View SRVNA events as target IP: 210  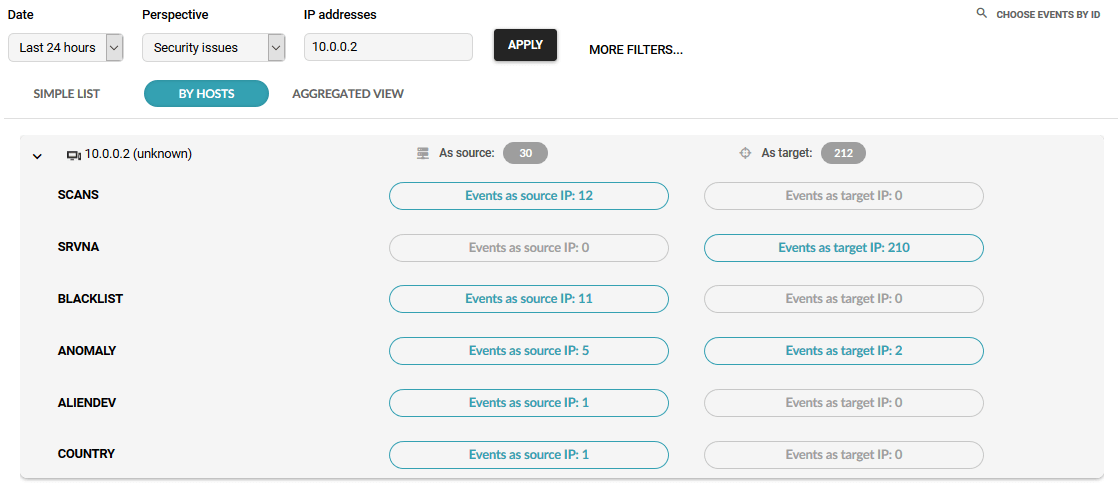point(843,248)
